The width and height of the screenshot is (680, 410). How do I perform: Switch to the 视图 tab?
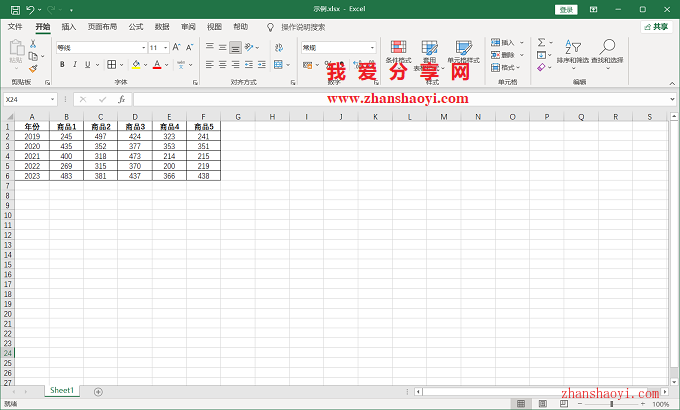tap(214, 27)
